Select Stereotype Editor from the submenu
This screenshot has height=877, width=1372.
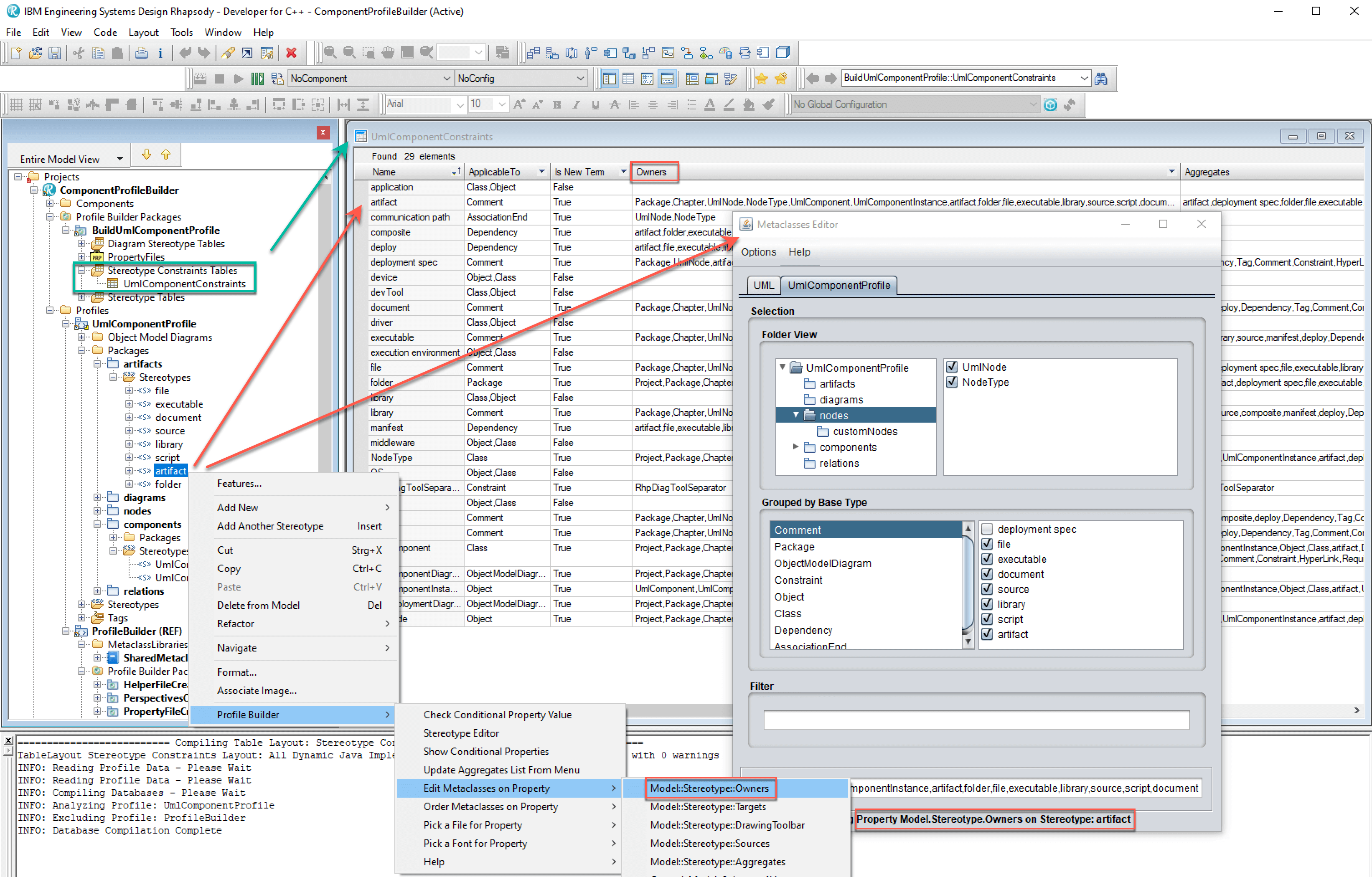pyautogui.click(x=461, y=733)
